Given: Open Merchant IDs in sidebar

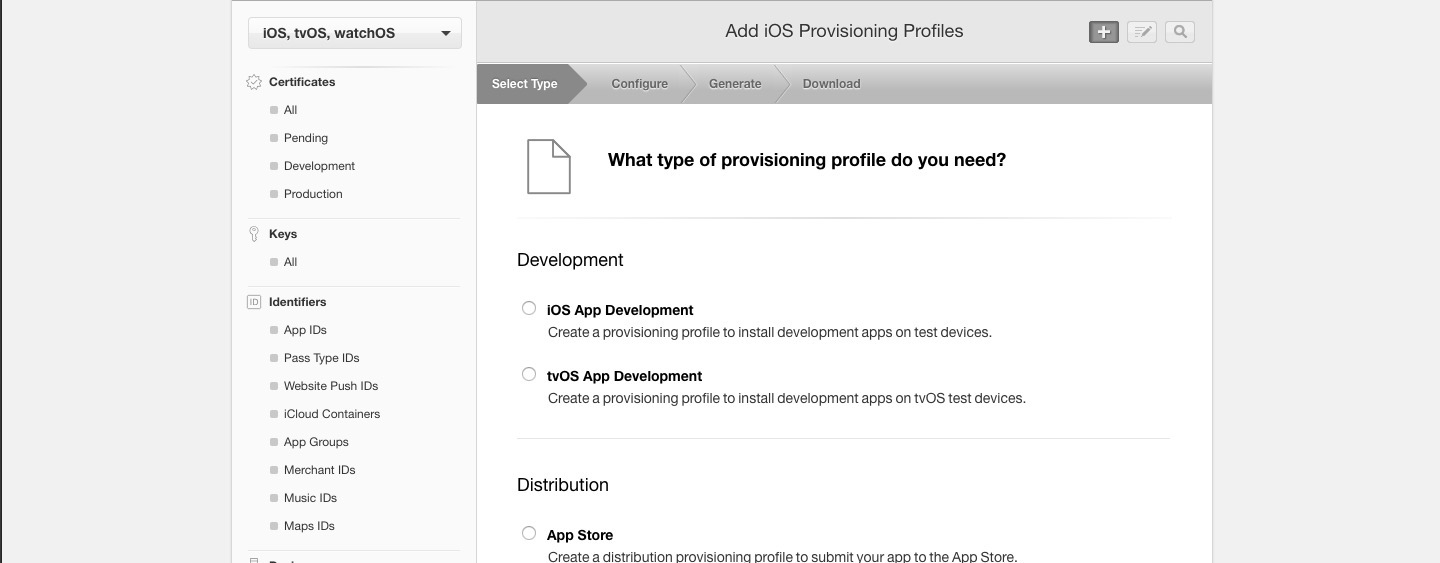Looking at the screenshot, I should pos(319,470).
